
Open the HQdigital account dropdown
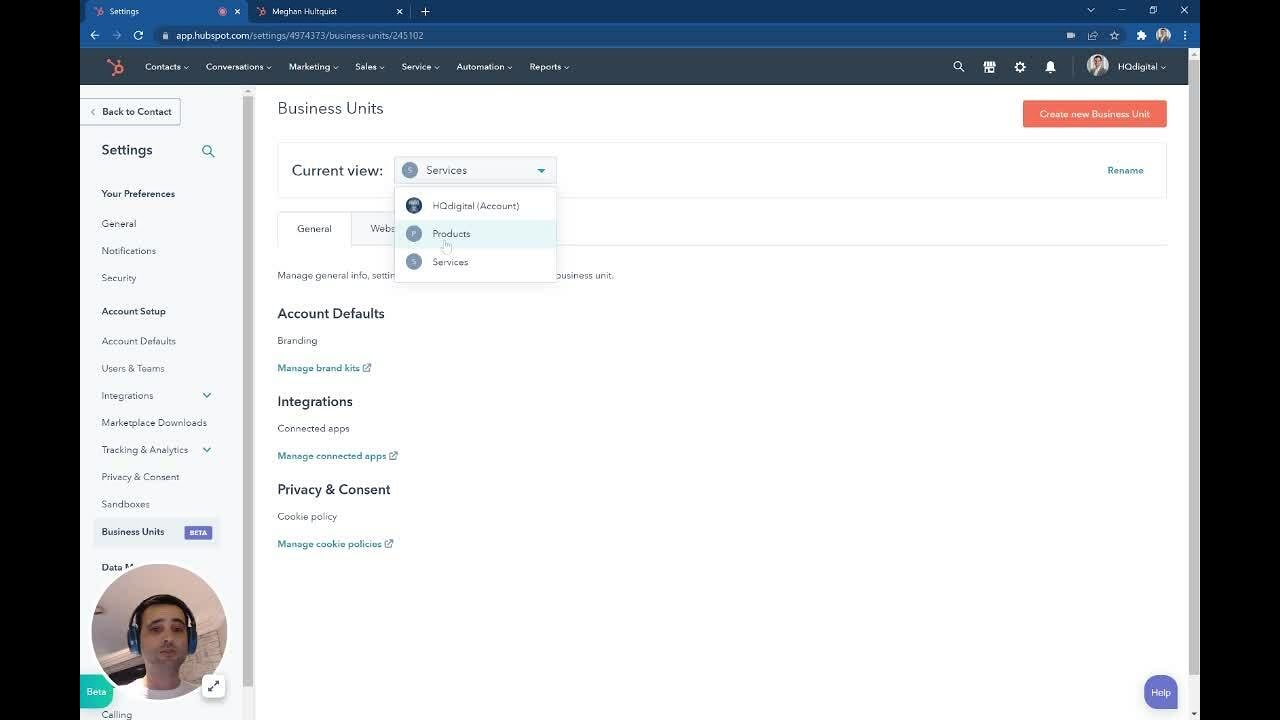[1141, 67]
